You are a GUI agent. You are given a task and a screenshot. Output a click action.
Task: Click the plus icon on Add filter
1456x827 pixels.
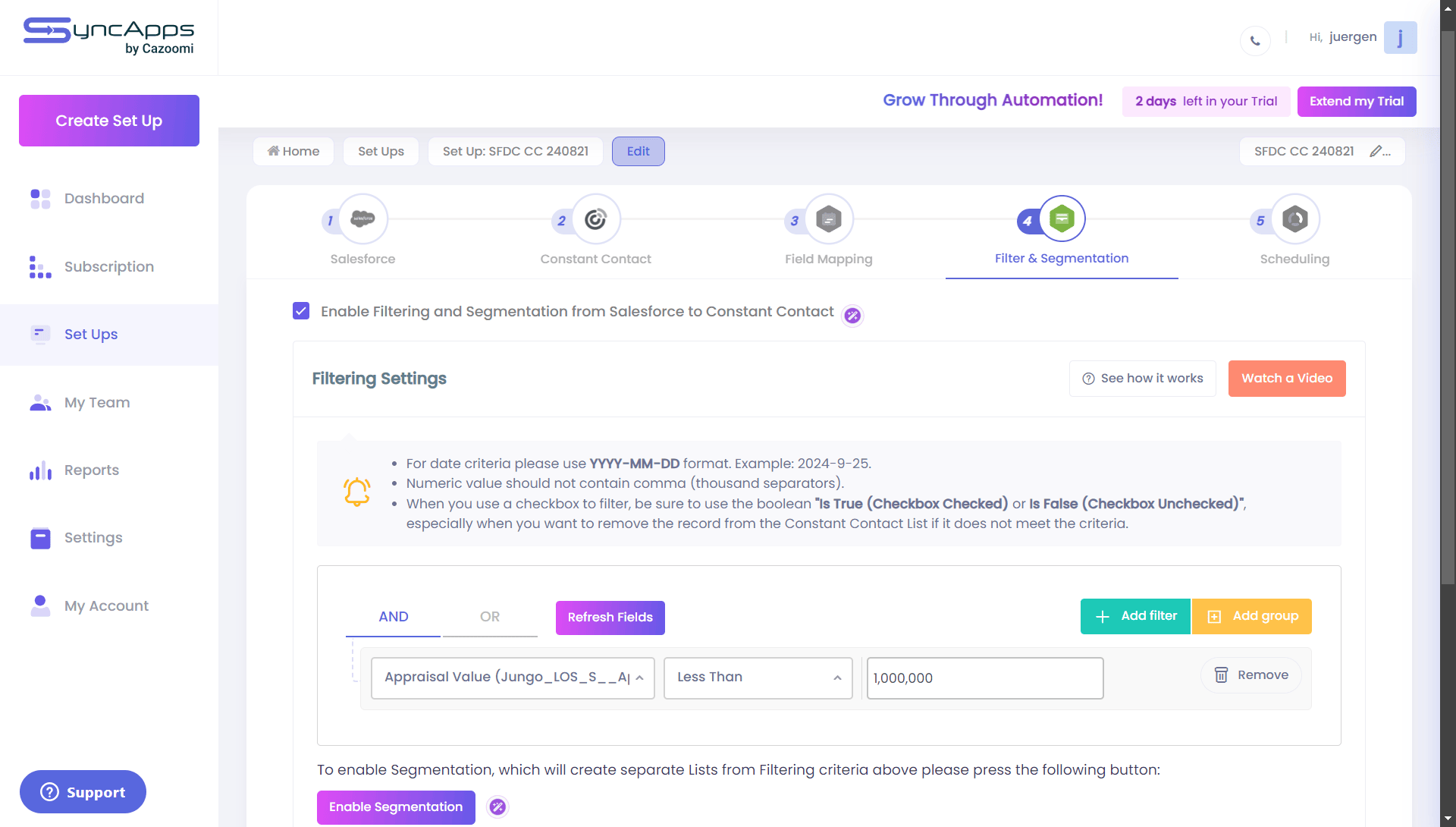(x=1103, y=617)
